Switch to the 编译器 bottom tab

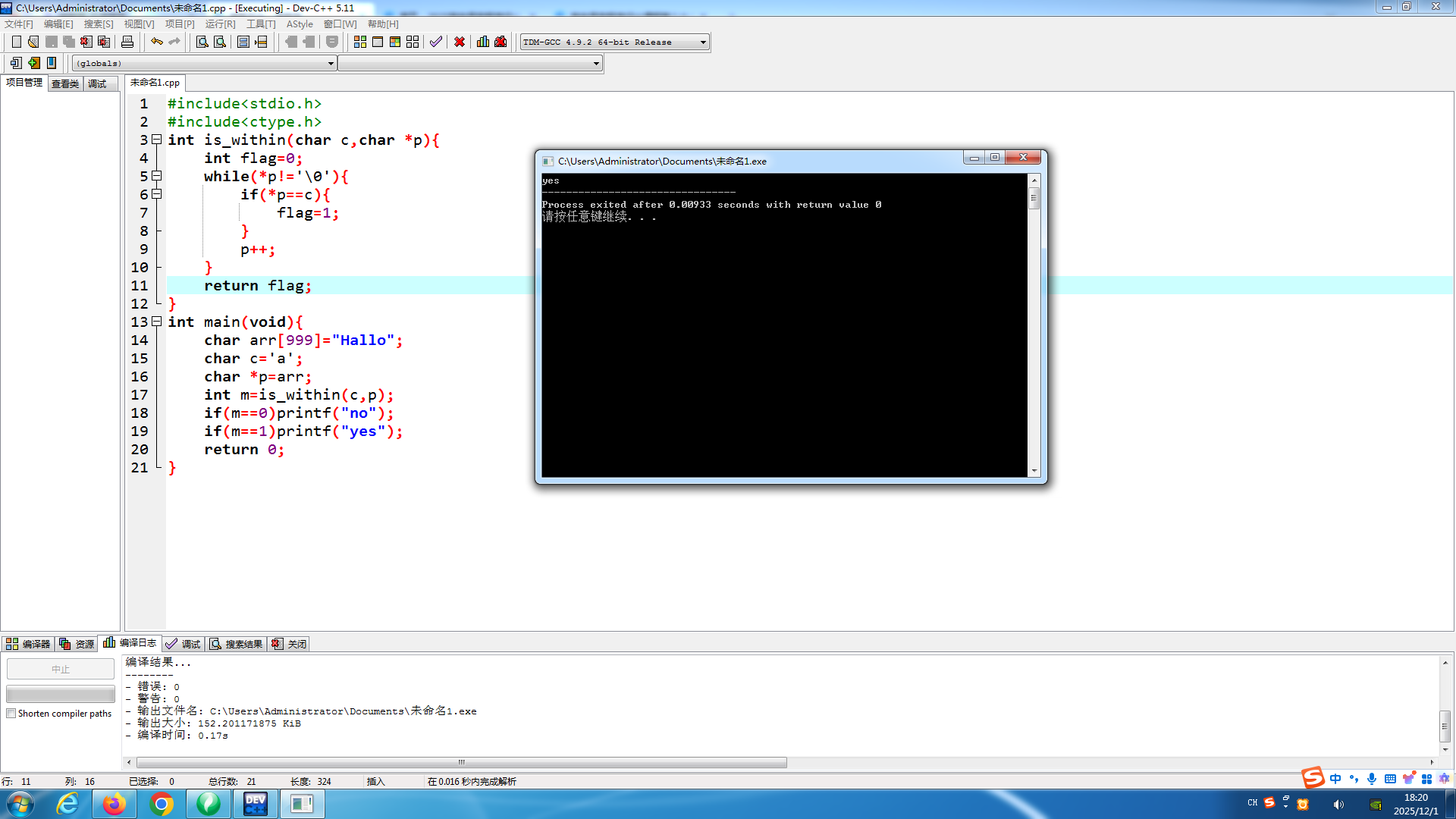coord(28,644)
